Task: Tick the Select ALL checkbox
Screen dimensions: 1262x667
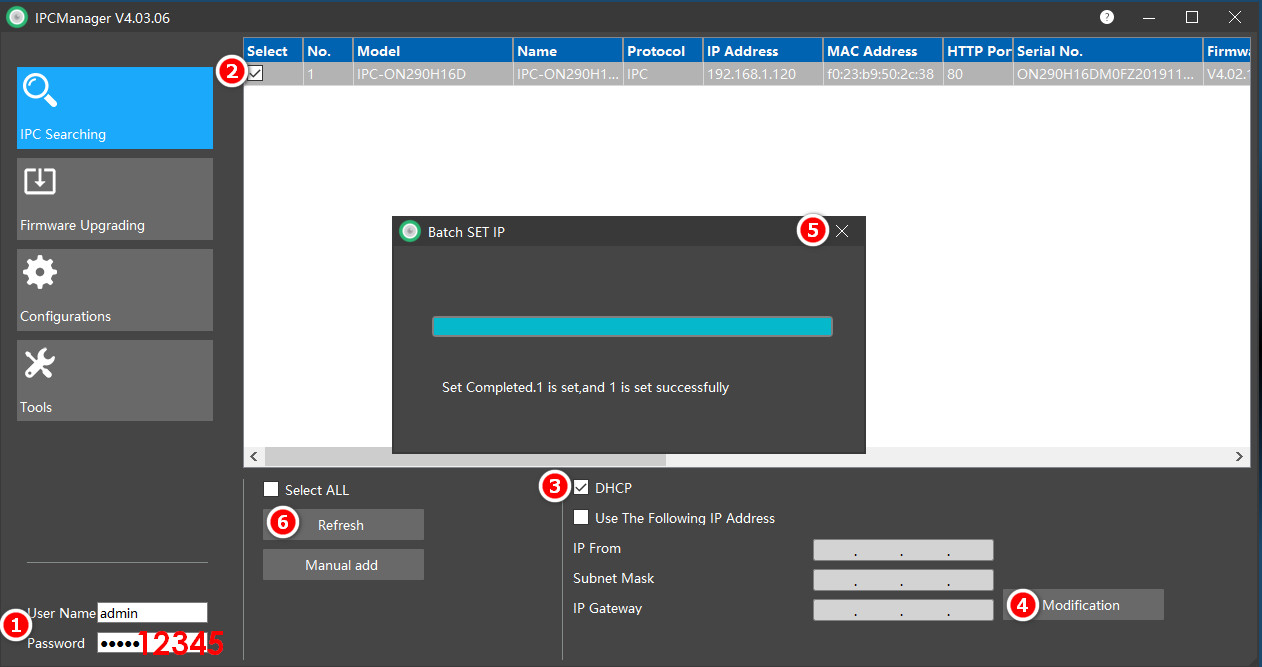Action: coord(271,489)
